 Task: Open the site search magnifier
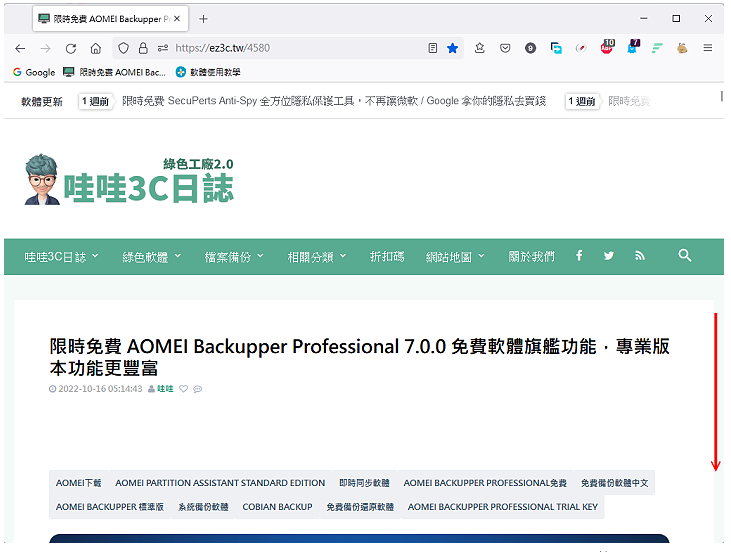(x=684, y=255)
